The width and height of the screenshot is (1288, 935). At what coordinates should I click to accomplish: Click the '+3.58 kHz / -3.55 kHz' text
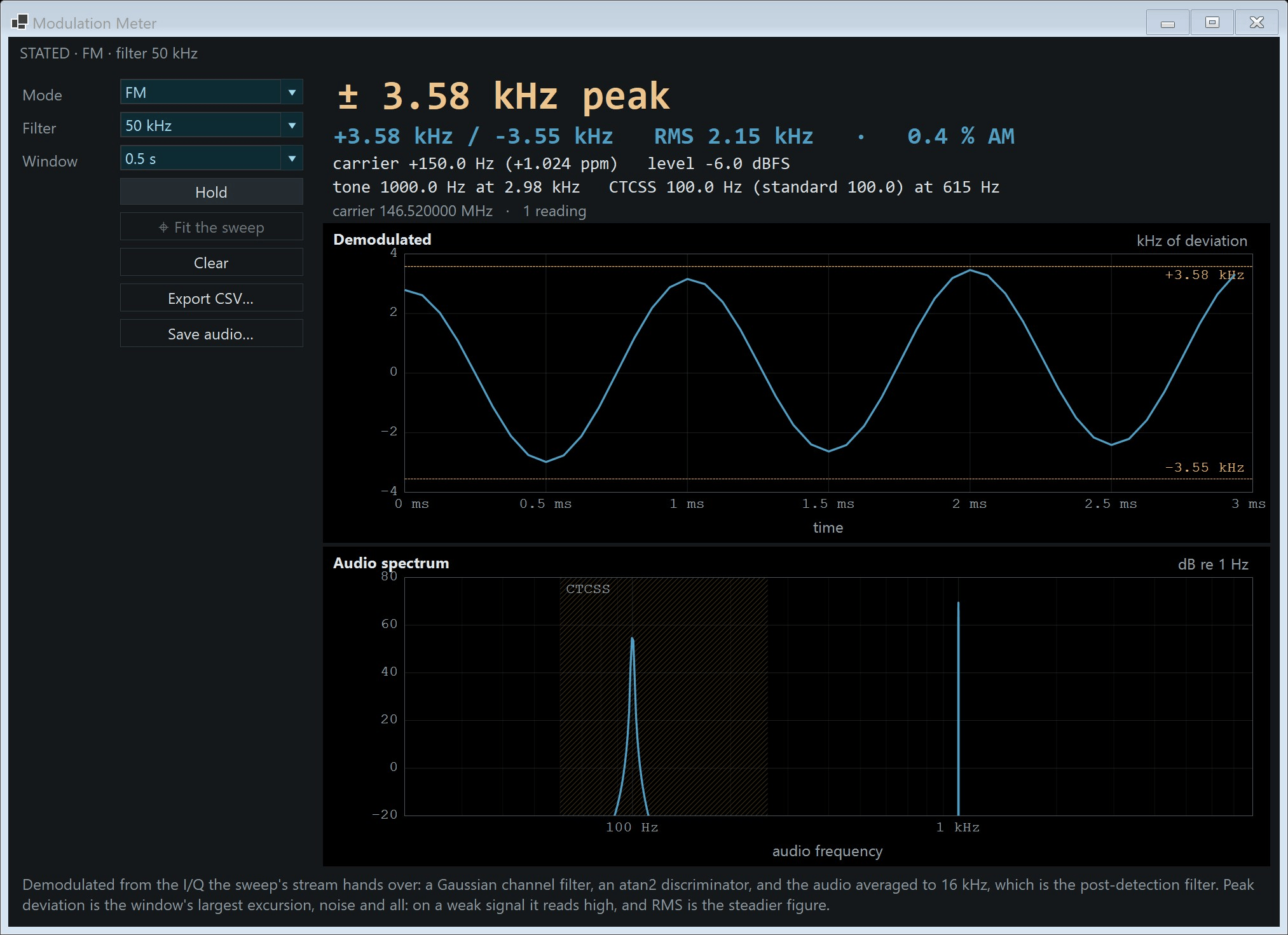pyautogui.click(x=473, y=136)
